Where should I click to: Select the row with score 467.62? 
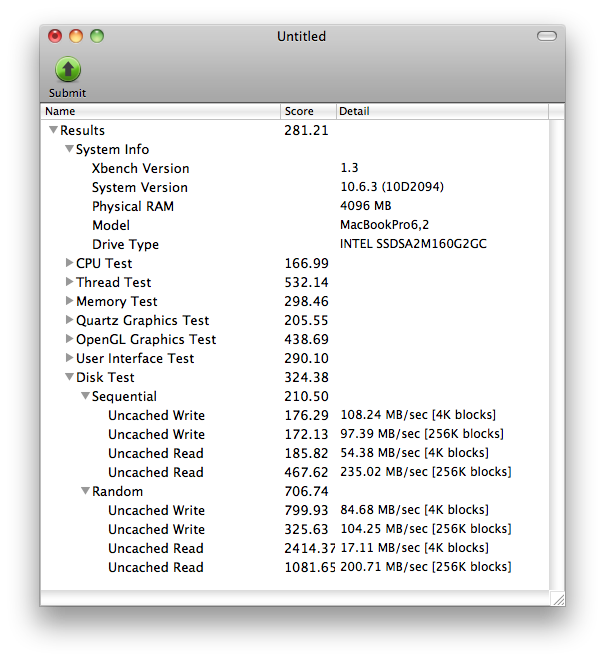click(x=295, y=472)
